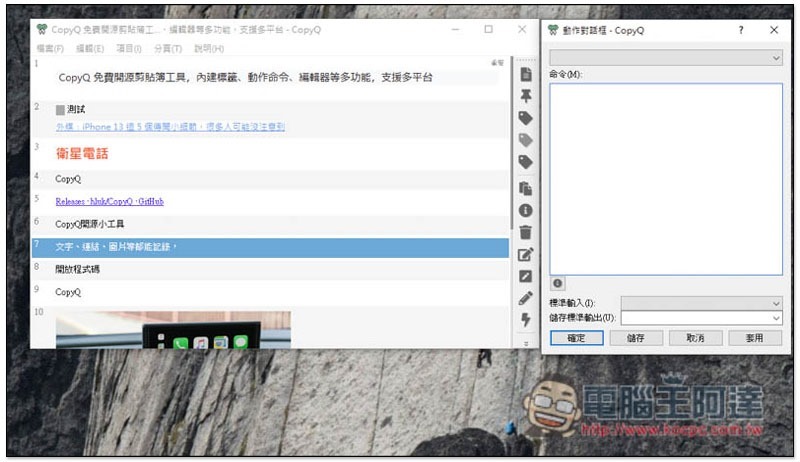
Task: Expand the toolbar overflow chevron at the bottom
Action: click(526, 344)
